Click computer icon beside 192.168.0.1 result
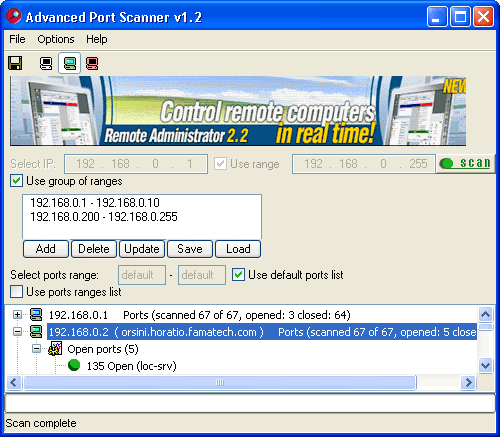This screenshot has width=500, height=437. click(x=36, y=315)
